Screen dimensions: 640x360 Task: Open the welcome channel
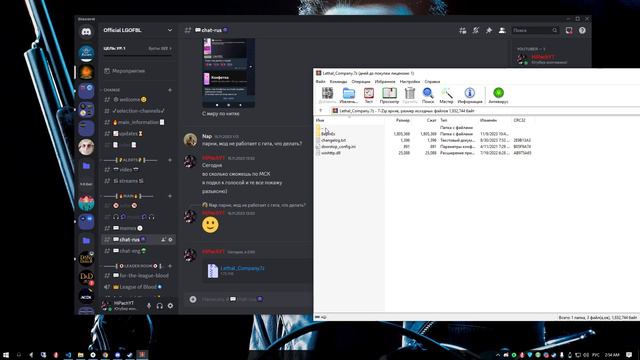(x=138, y=100)
